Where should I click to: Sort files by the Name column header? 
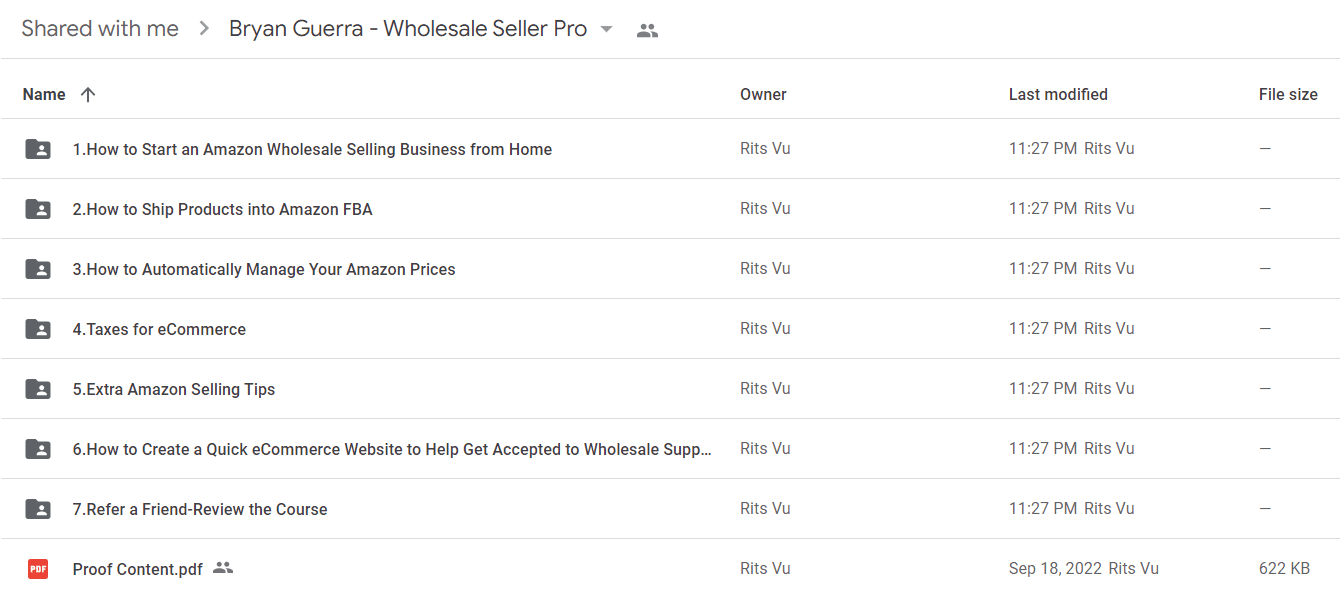tap(44, 95)
